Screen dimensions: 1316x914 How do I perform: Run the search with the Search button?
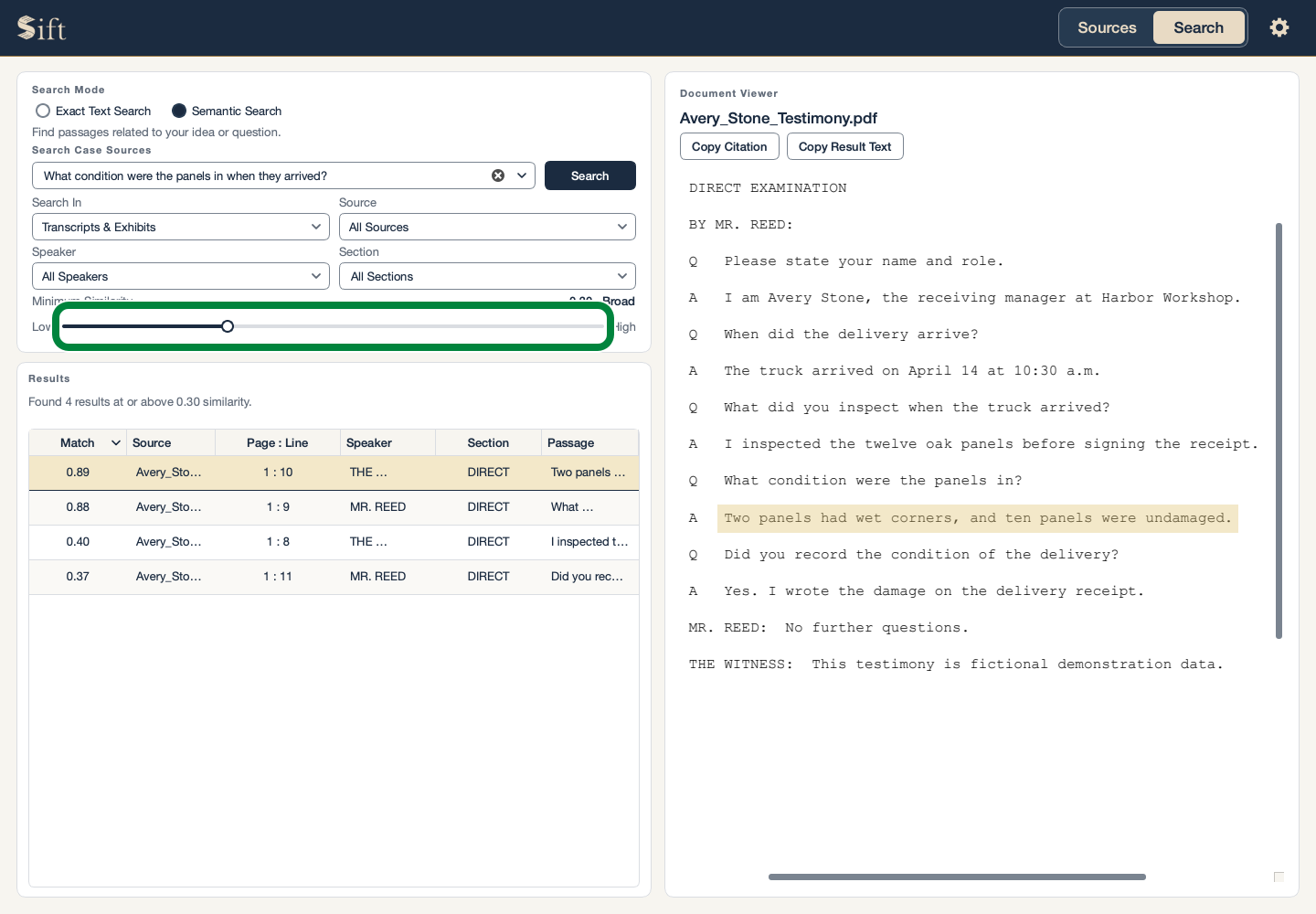(590, 175)
